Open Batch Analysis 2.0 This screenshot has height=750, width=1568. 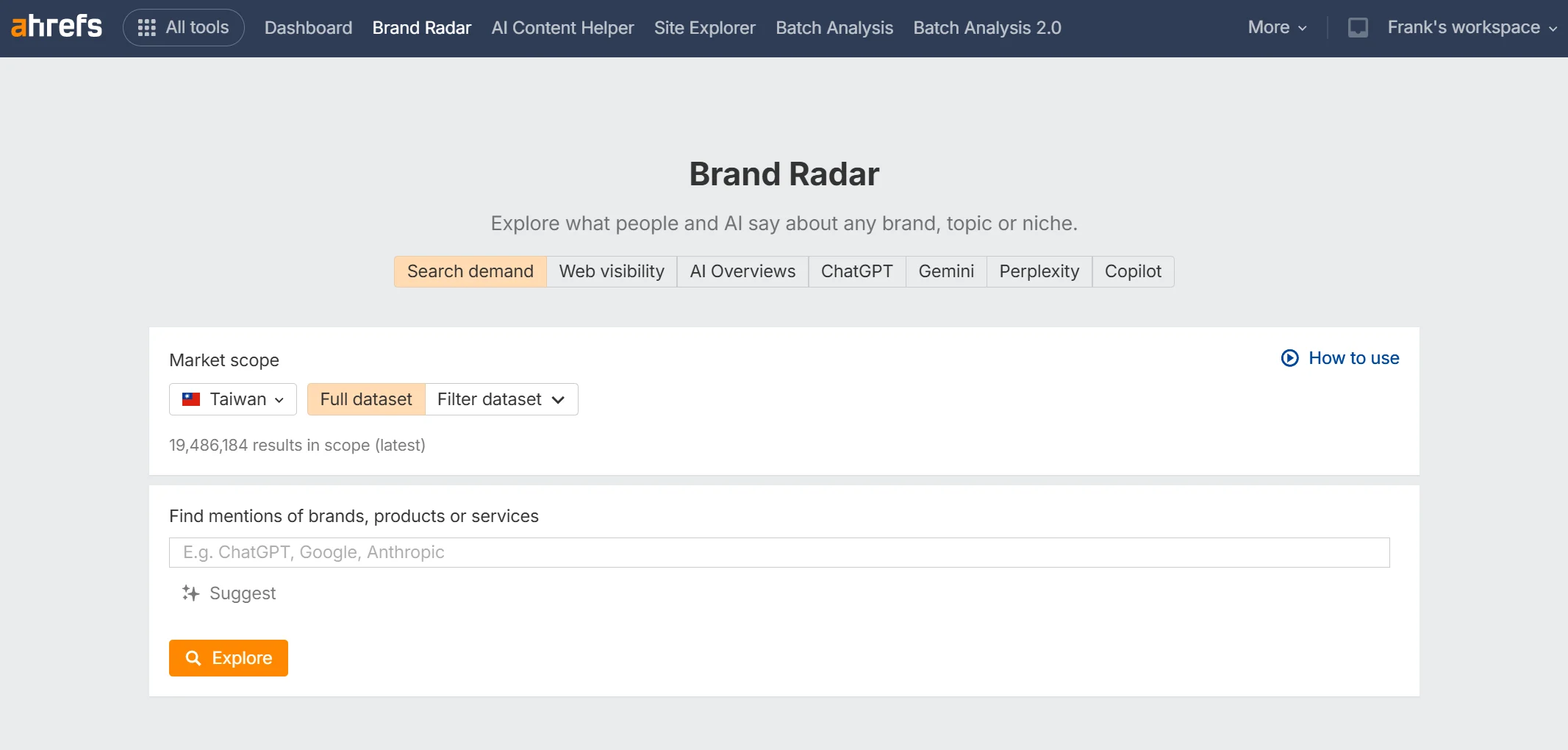click(x=987, y=28)
